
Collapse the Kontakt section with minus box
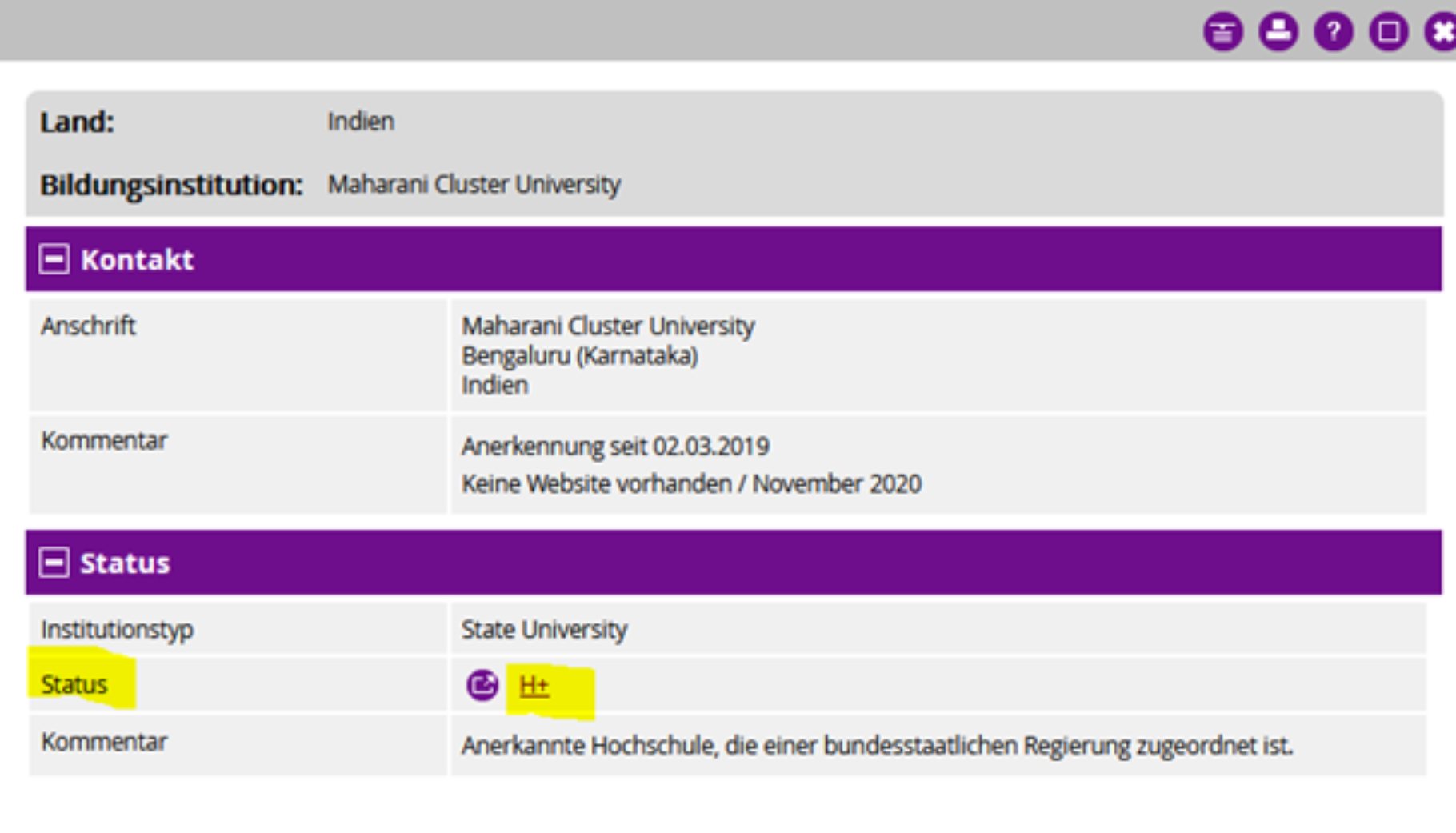tap(54, 259)
